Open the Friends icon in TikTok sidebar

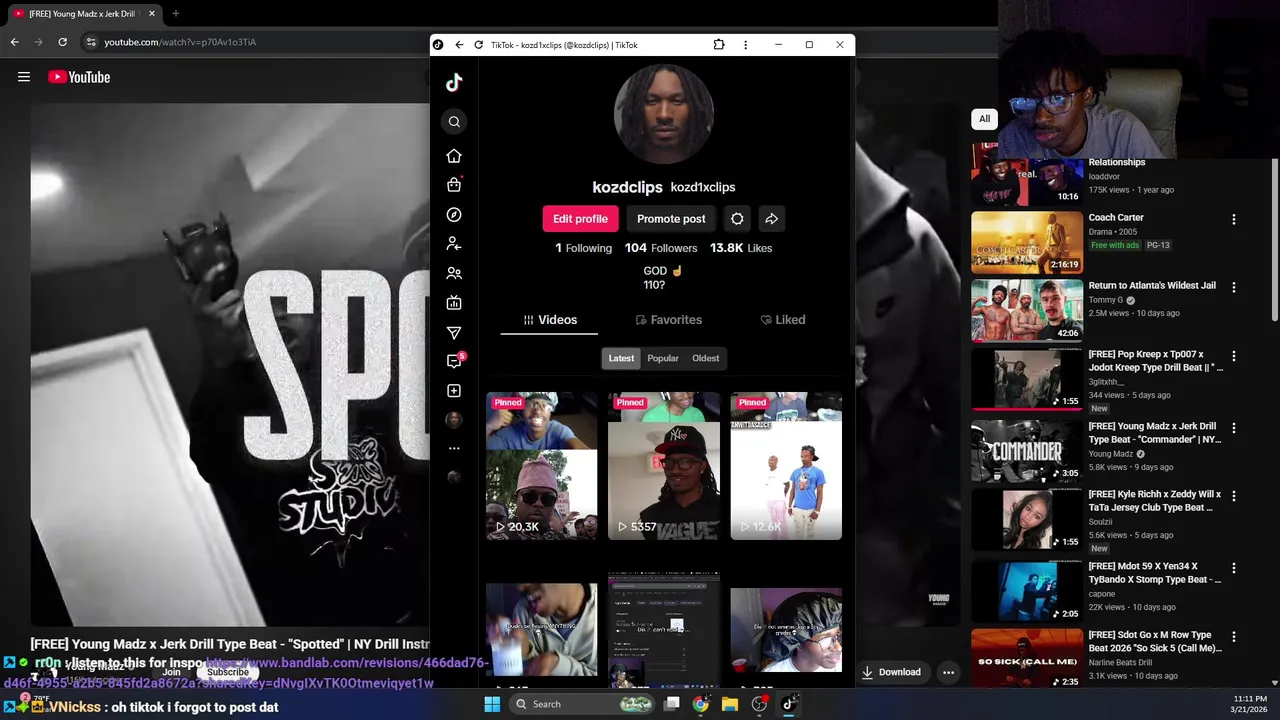click(454, 273)
